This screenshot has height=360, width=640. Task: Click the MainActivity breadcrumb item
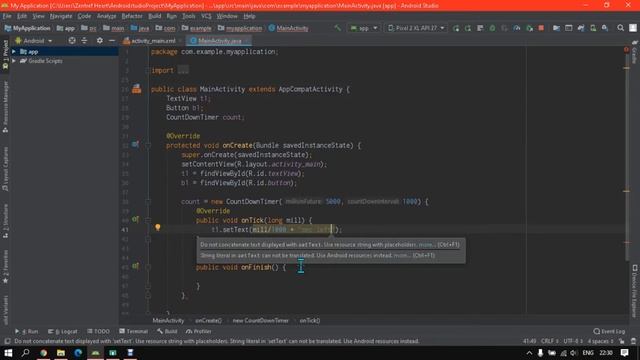coord(289,28)
